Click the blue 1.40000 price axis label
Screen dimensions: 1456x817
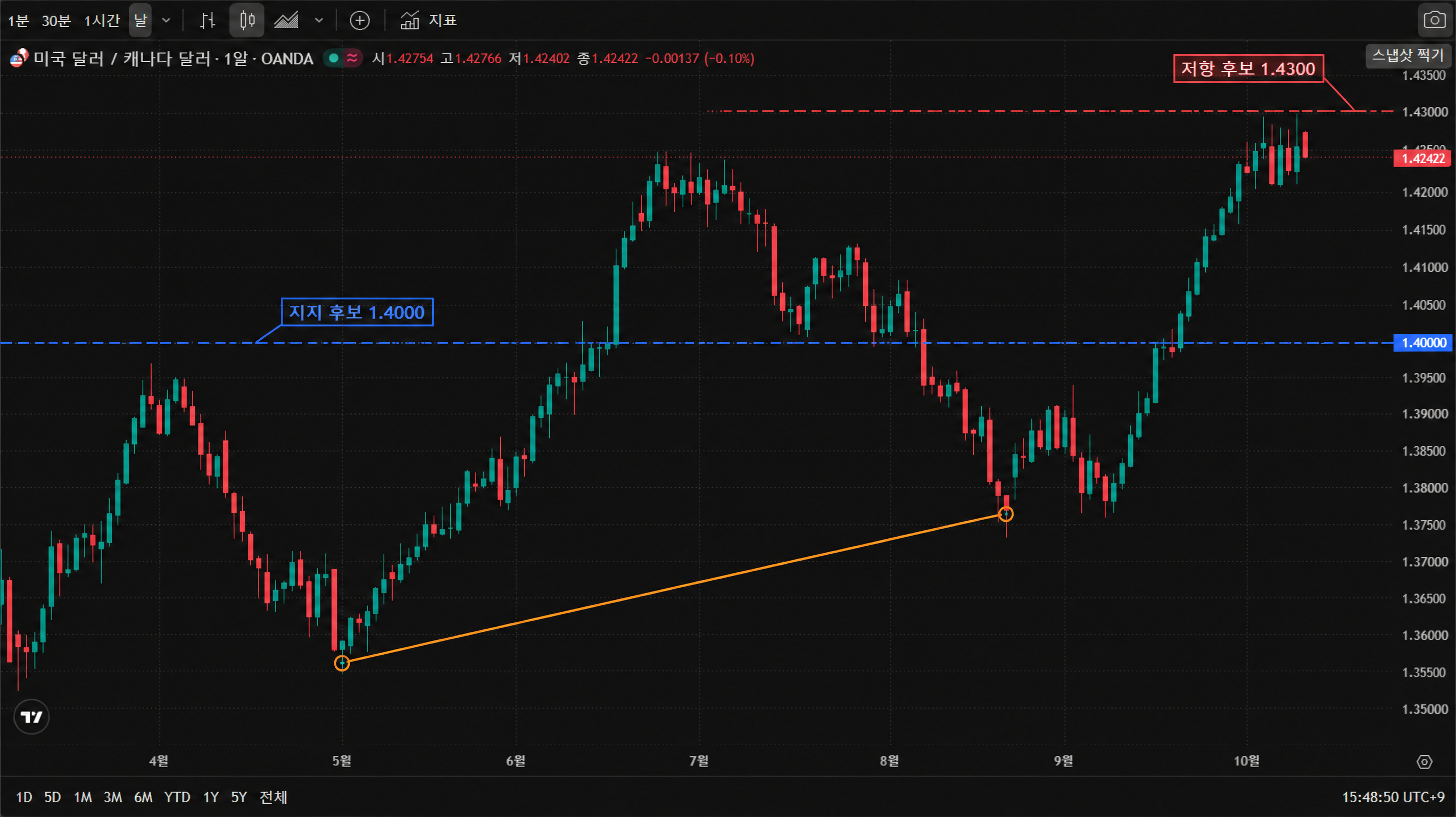tap(1423, 343)
